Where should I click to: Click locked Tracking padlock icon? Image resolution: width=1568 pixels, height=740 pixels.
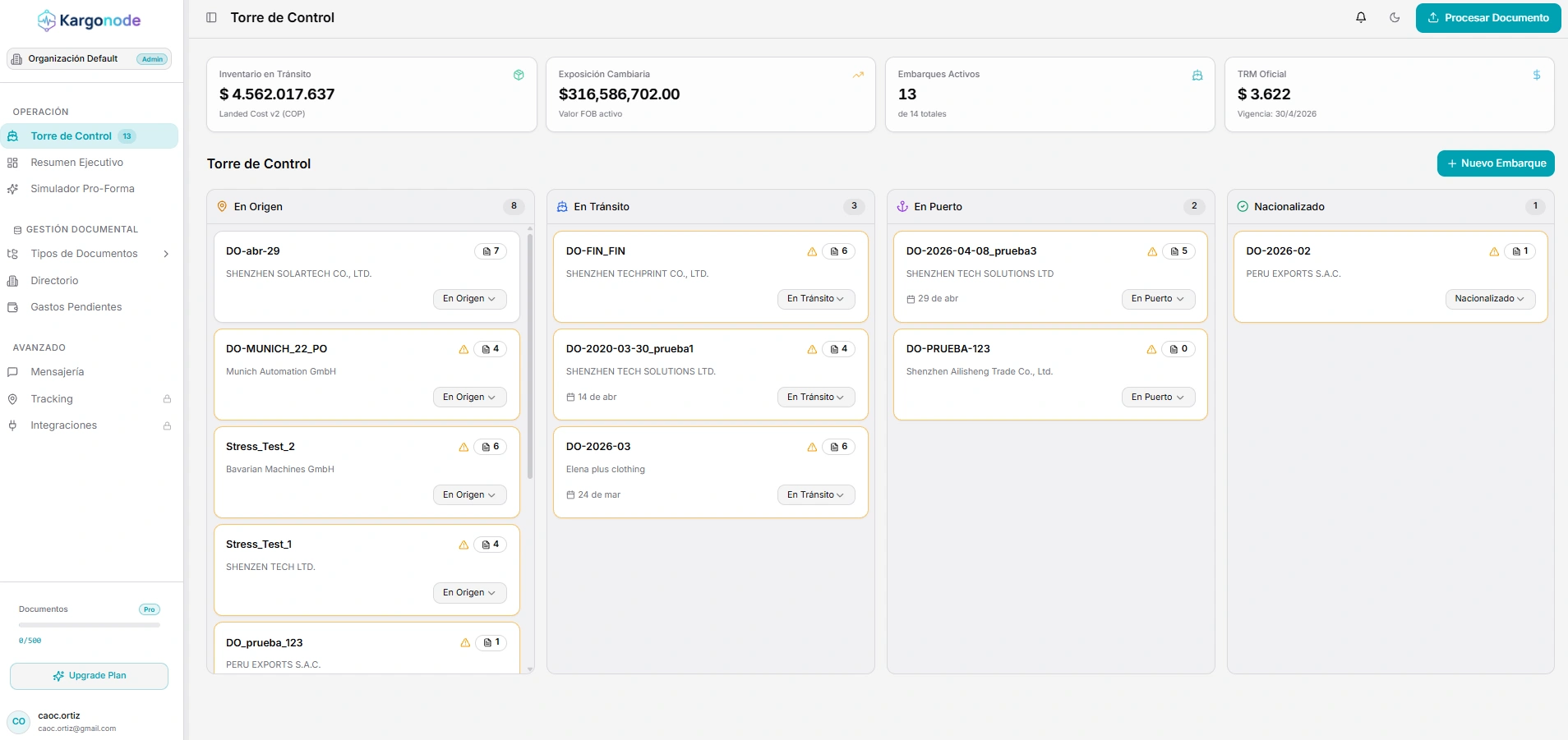[x=167, y=399]
